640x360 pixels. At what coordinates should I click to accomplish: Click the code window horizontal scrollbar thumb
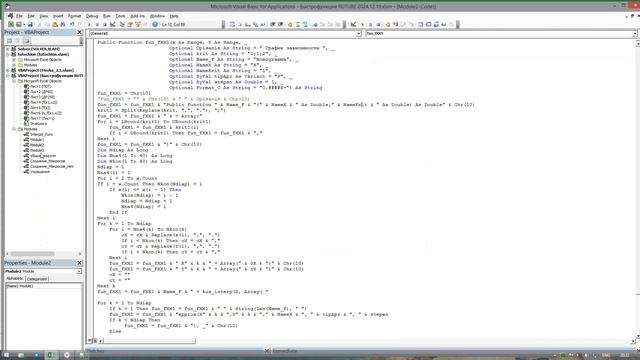click(149, 341)
